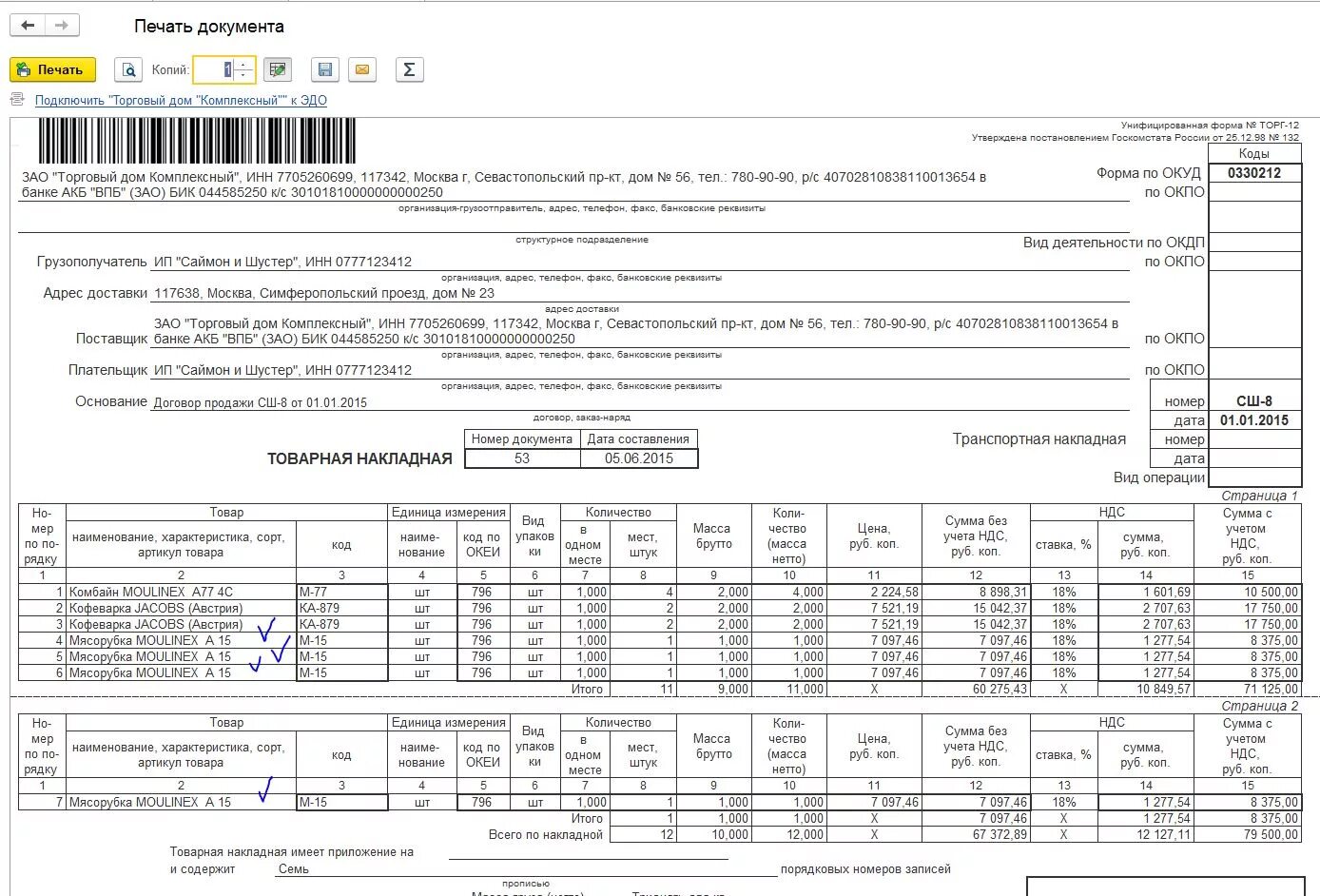Select invoice grand total 79 500,00
The height and width of the screenshot is (896, 1320).
coord(1247,834)
